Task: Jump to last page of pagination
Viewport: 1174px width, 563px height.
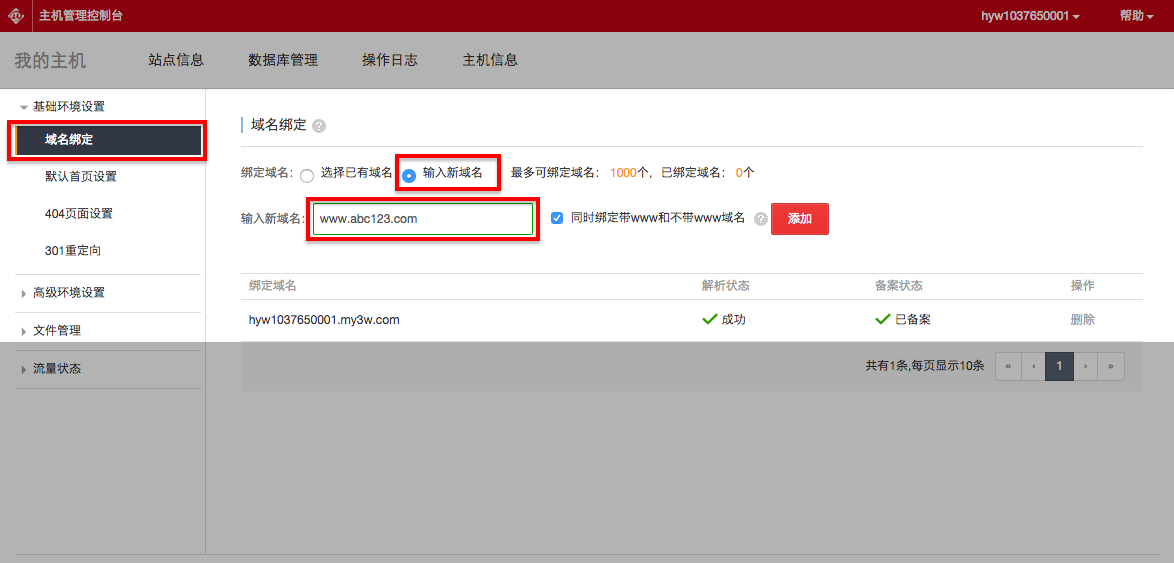Action: point(1110,367)
